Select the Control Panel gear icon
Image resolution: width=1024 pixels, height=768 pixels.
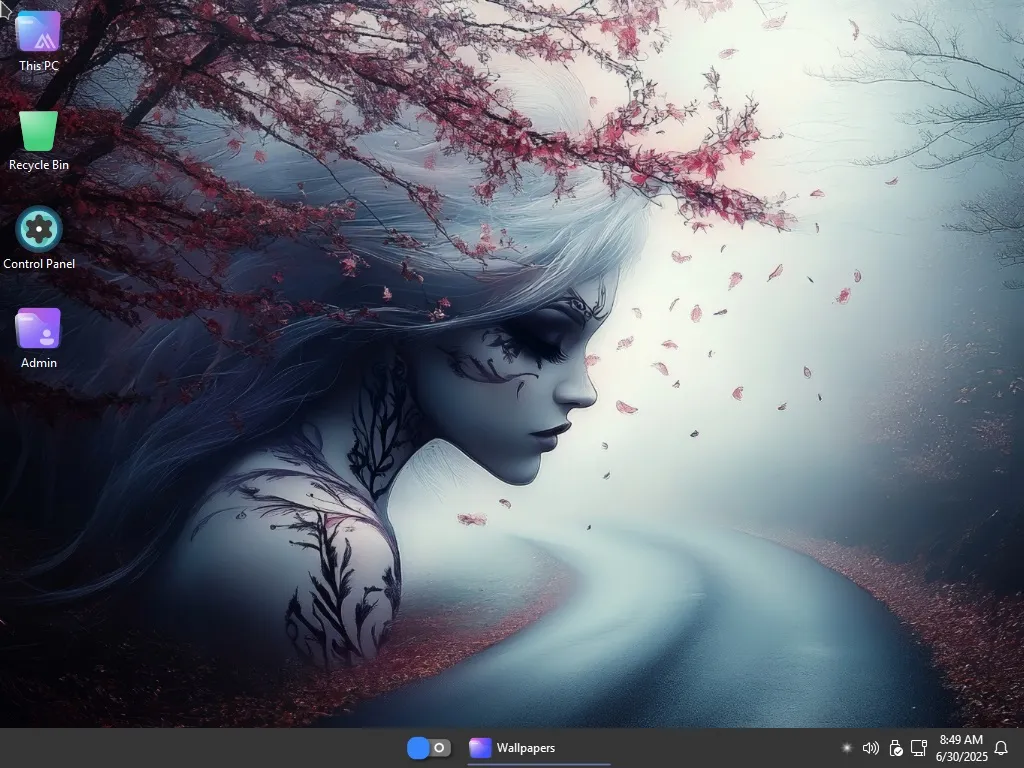39,229
